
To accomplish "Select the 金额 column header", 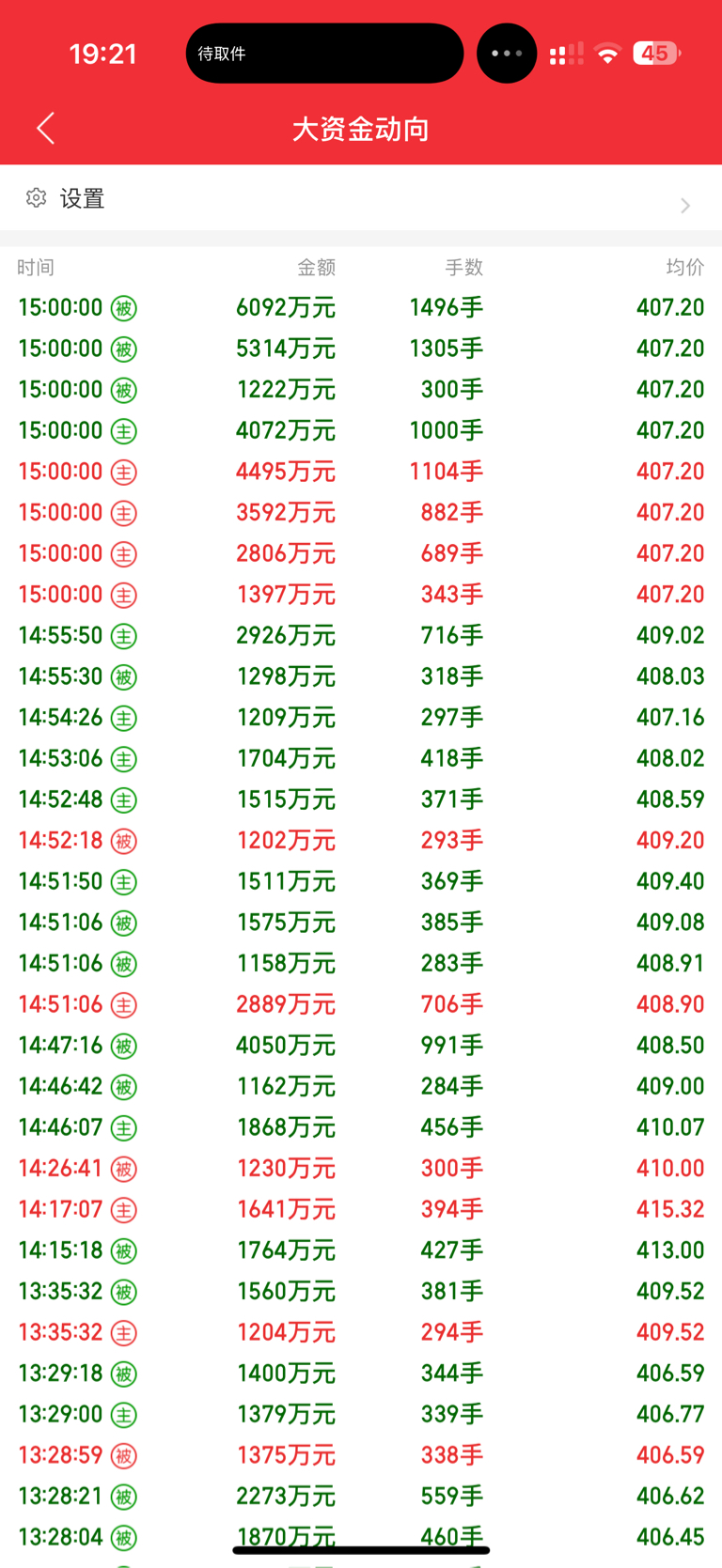I will point(316,268).
